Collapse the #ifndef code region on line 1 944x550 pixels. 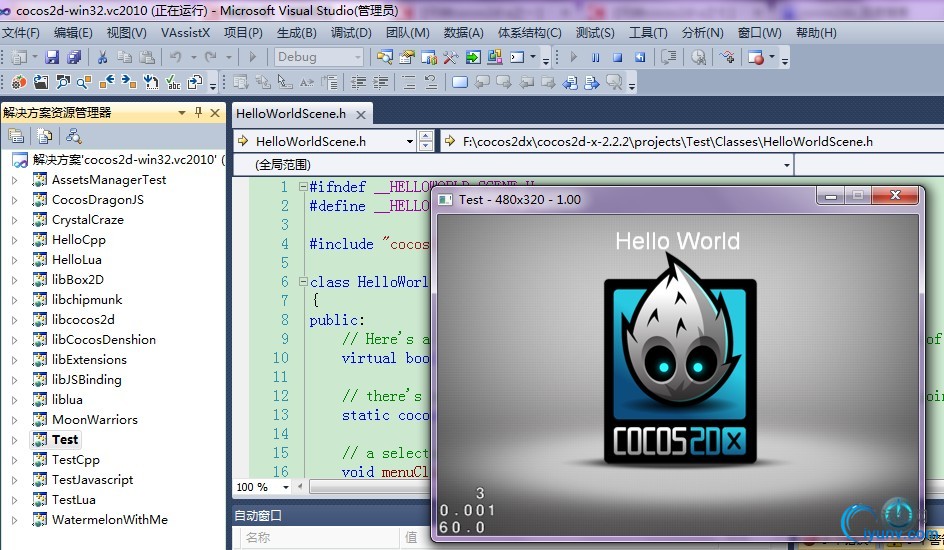[303, 187]
